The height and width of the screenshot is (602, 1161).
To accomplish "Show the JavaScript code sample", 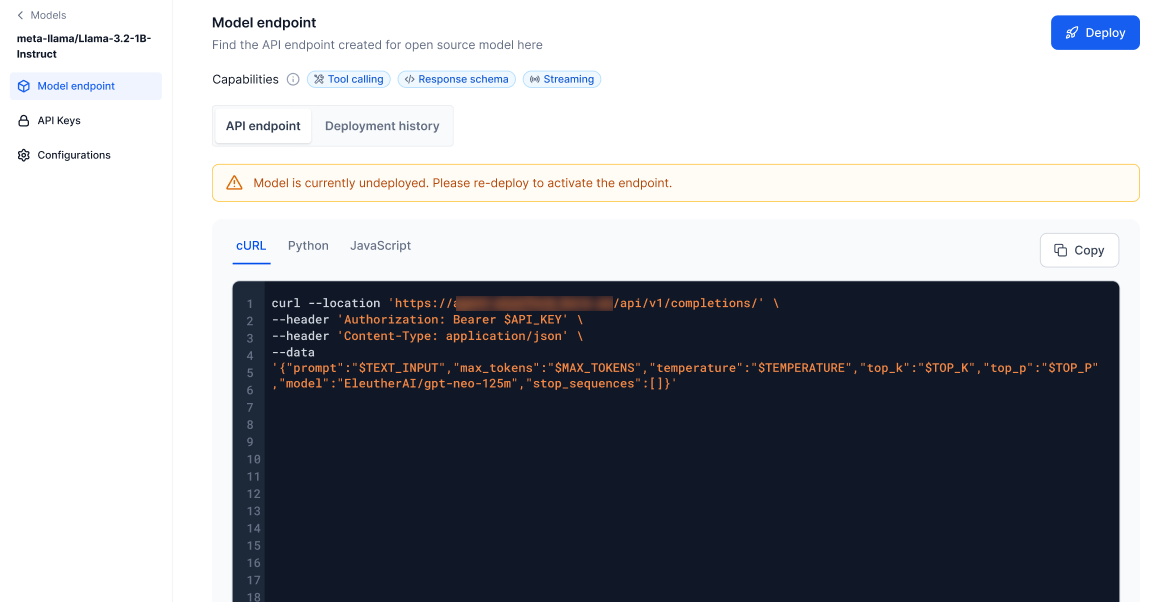I will point(380,246).
